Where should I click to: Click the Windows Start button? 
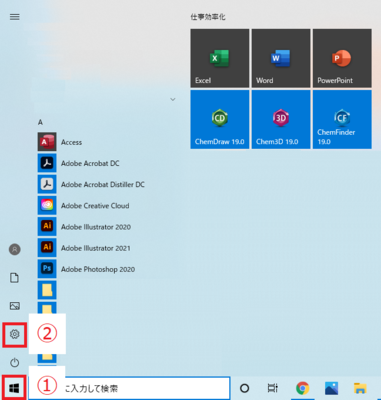click(x=14, y=388)
